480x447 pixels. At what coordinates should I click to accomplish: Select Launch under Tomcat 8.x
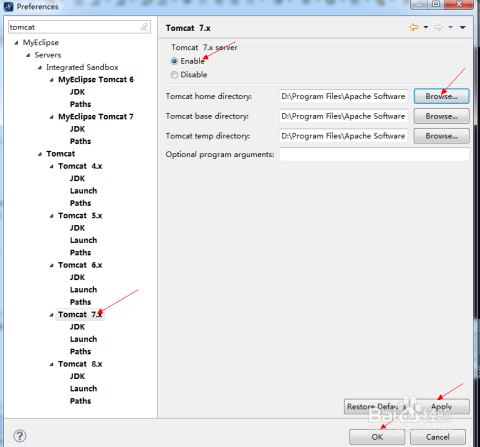coord(83,388)
